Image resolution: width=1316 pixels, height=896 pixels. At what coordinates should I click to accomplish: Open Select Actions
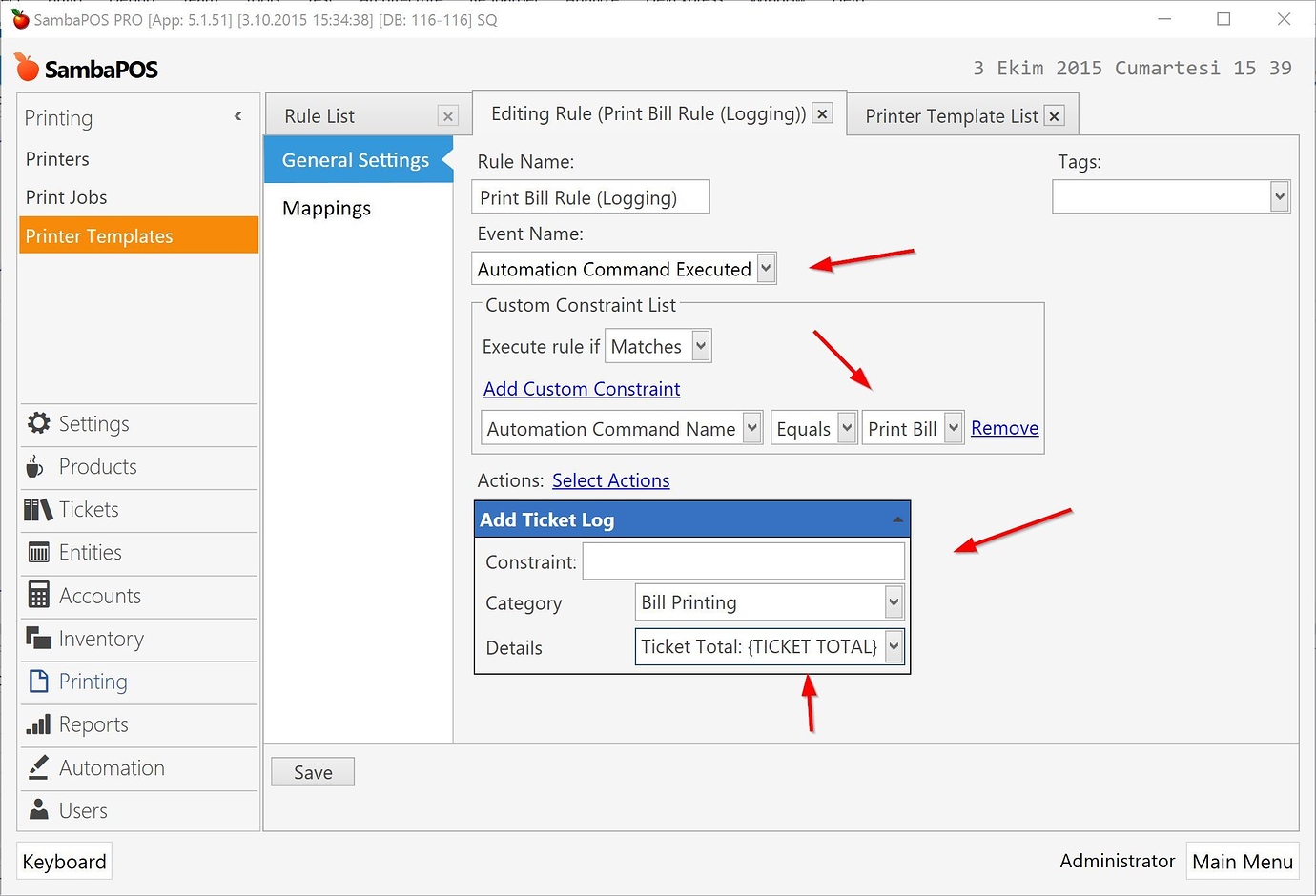(x=610, y=479)
